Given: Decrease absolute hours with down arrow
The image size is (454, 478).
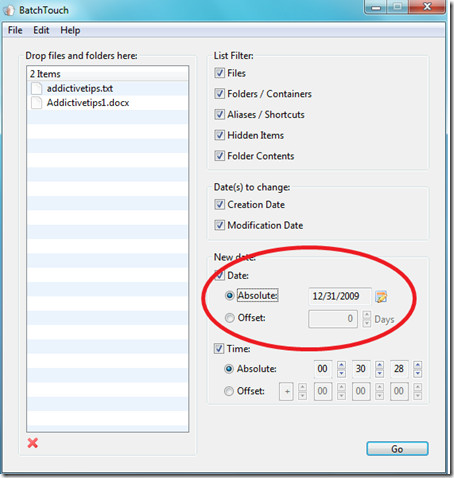Looking at the screenshot, I should pyautogui.click(x=341, y=373).
